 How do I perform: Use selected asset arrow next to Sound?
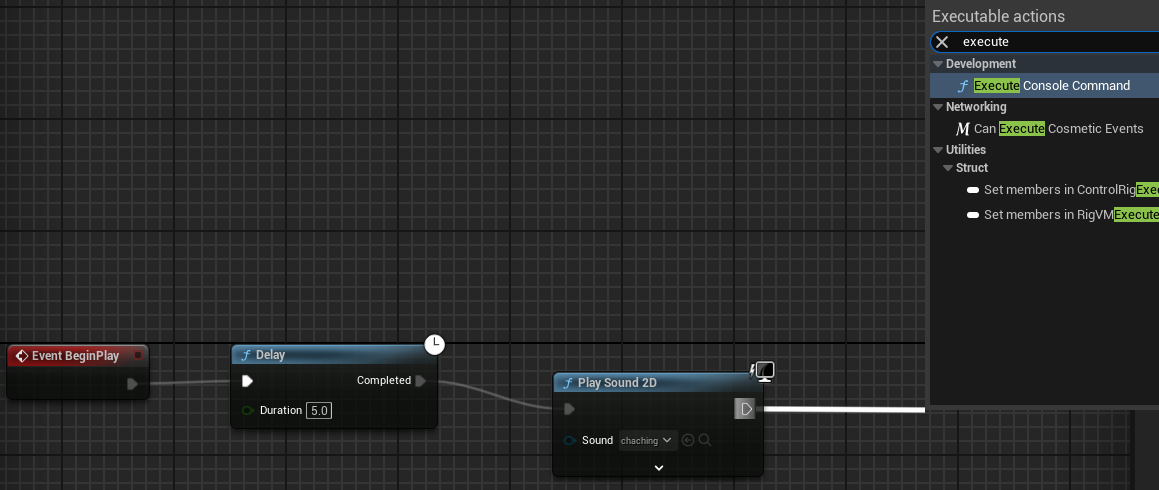tap(688, 440)
